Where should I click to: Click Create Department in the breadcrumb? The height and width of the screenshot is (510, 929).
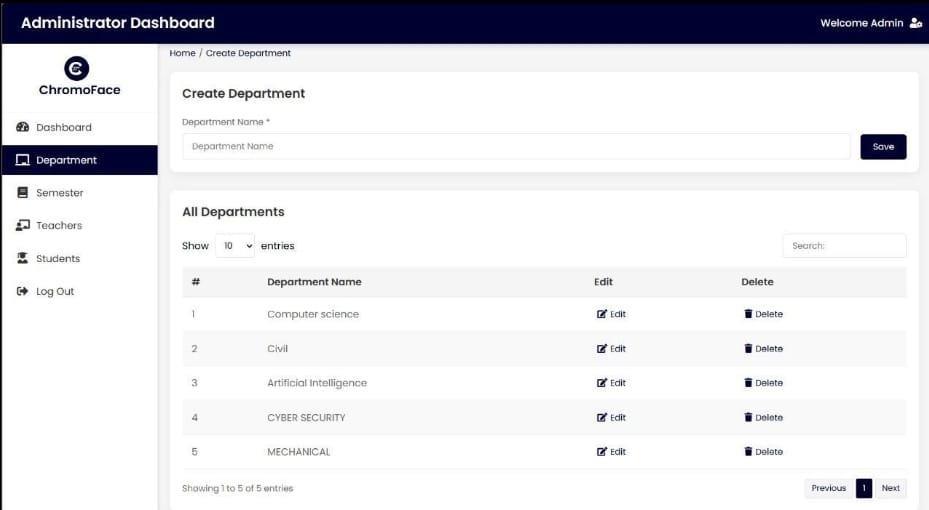(x=248, y=53)
